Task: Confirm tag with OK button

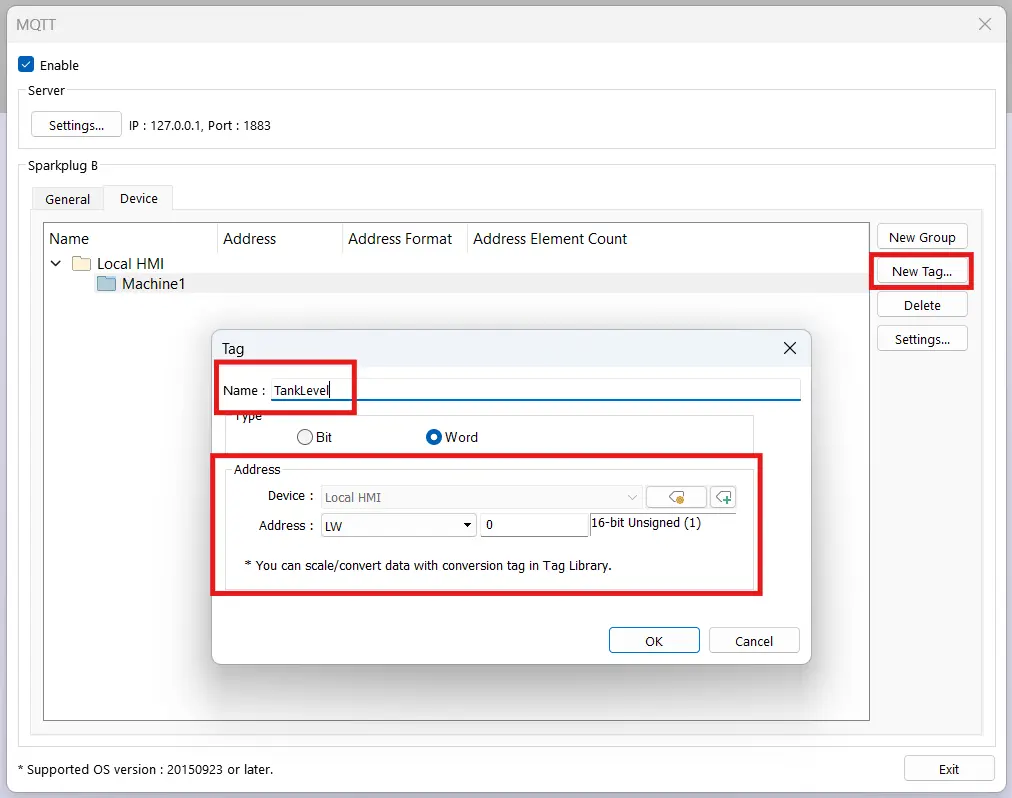Action: click(x=654, y=640)
